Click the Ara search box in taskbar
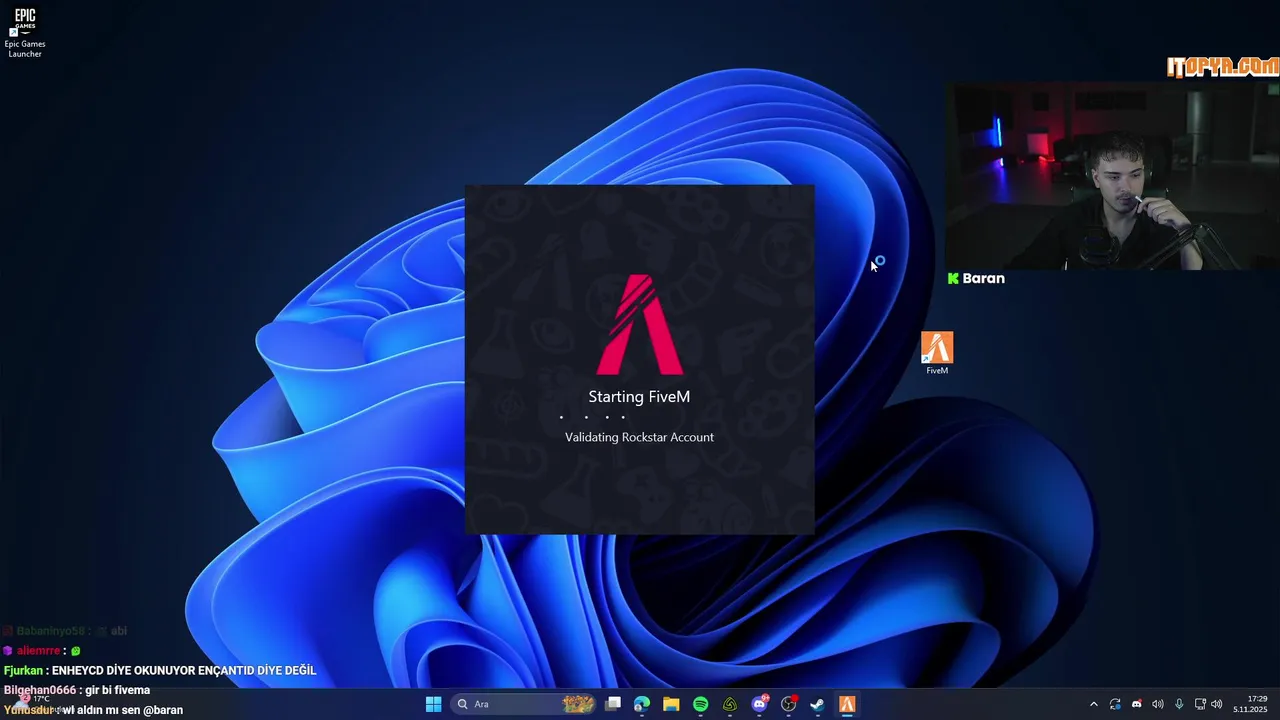The height and width of the screenshot is (720, 1280). pyautogui.click(x=525, y=704)
